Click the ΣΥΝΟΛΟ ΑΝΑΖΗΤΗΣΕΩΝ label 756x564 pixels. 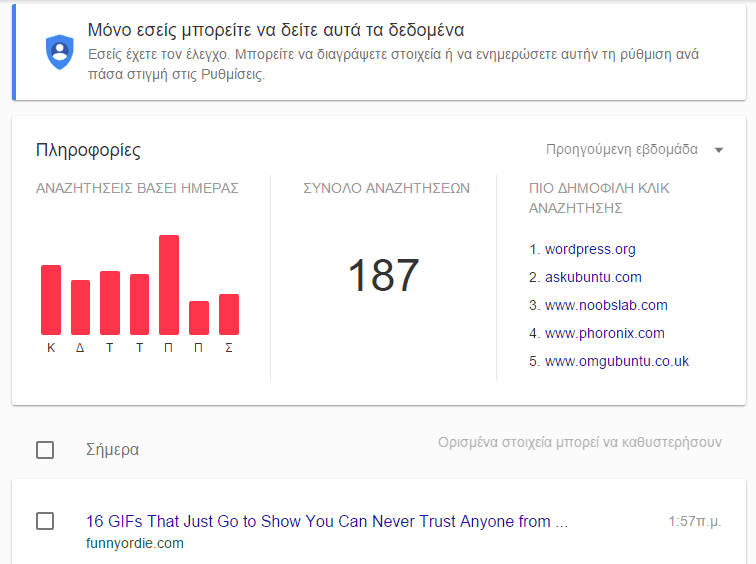(x=386, y=188)
